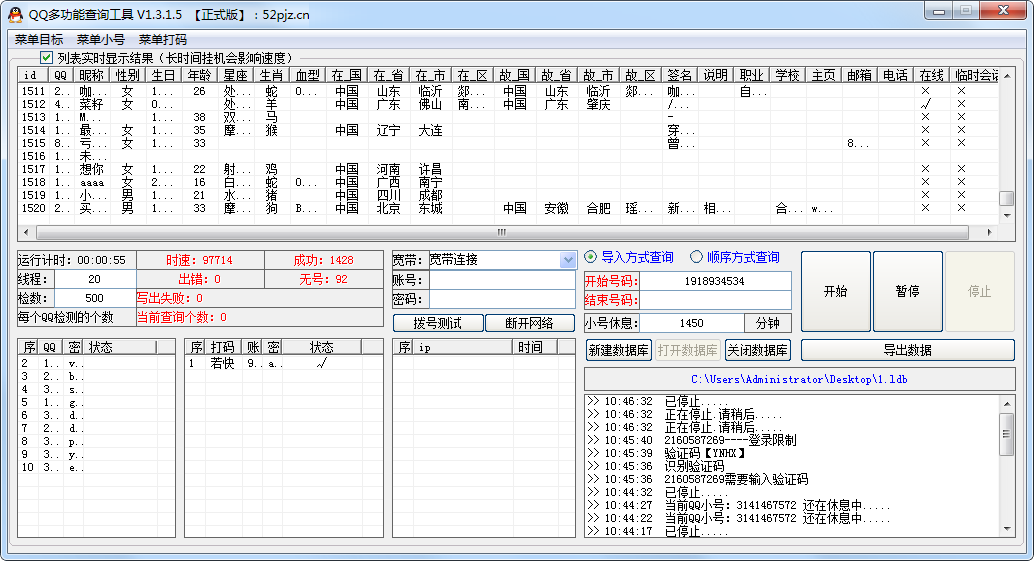Viewport: 1034px width, 561px height.
Task: Click 关闭数据库 button
Action: tap(757, 350)
